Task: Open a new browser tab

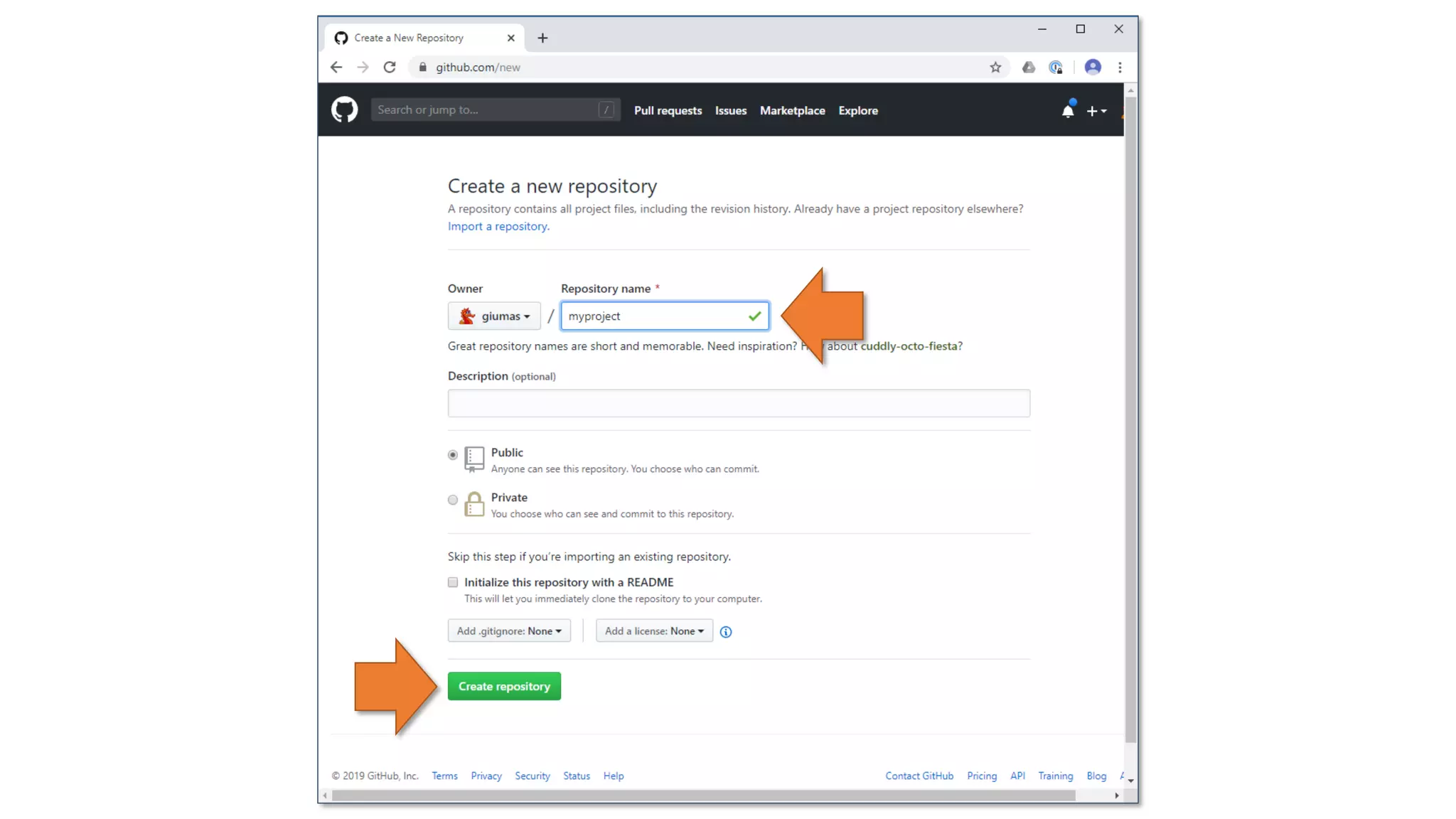Action: tap(542, 38)
